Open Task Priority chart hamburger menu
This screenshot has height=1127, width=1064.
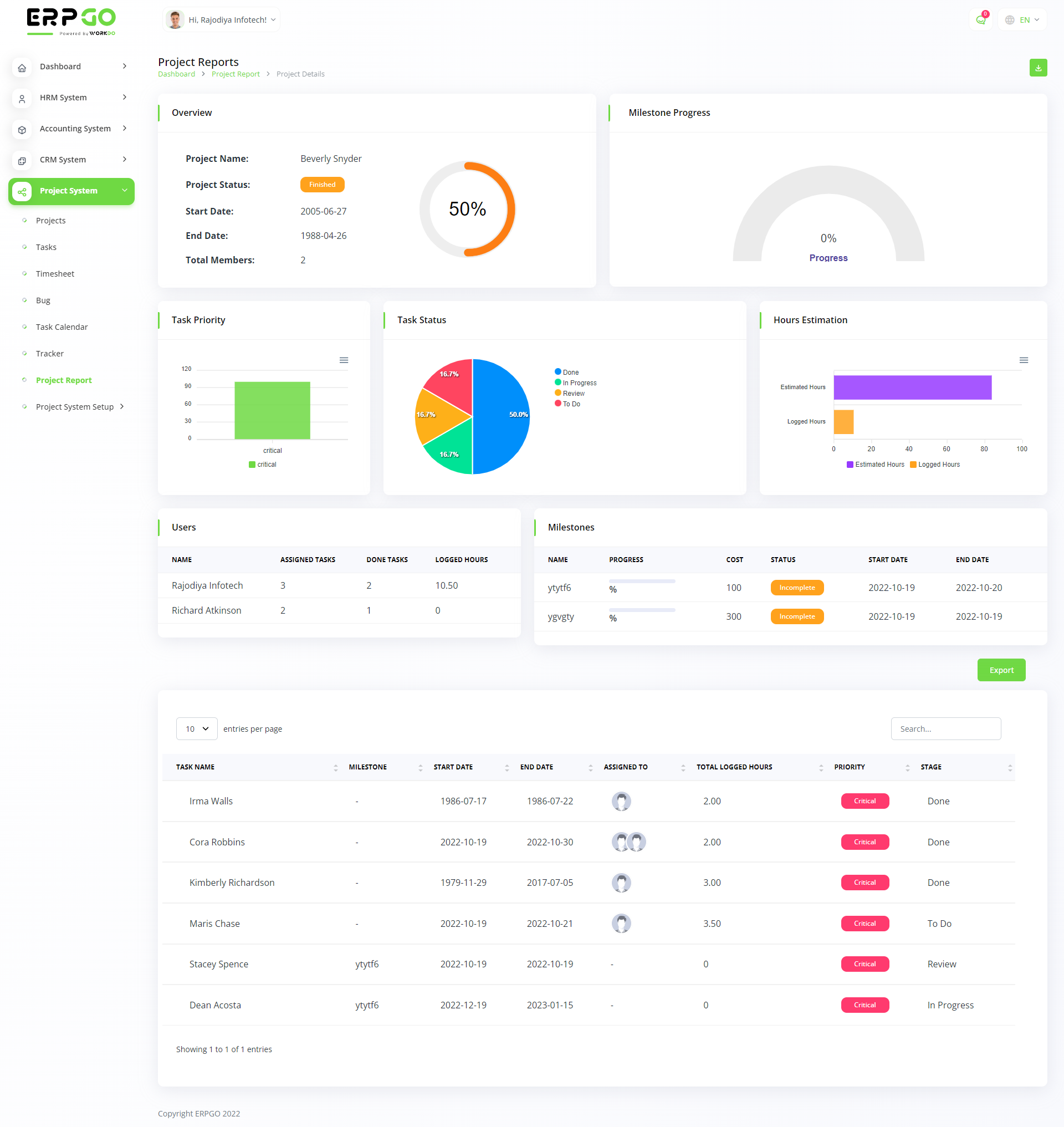point(344,360)
